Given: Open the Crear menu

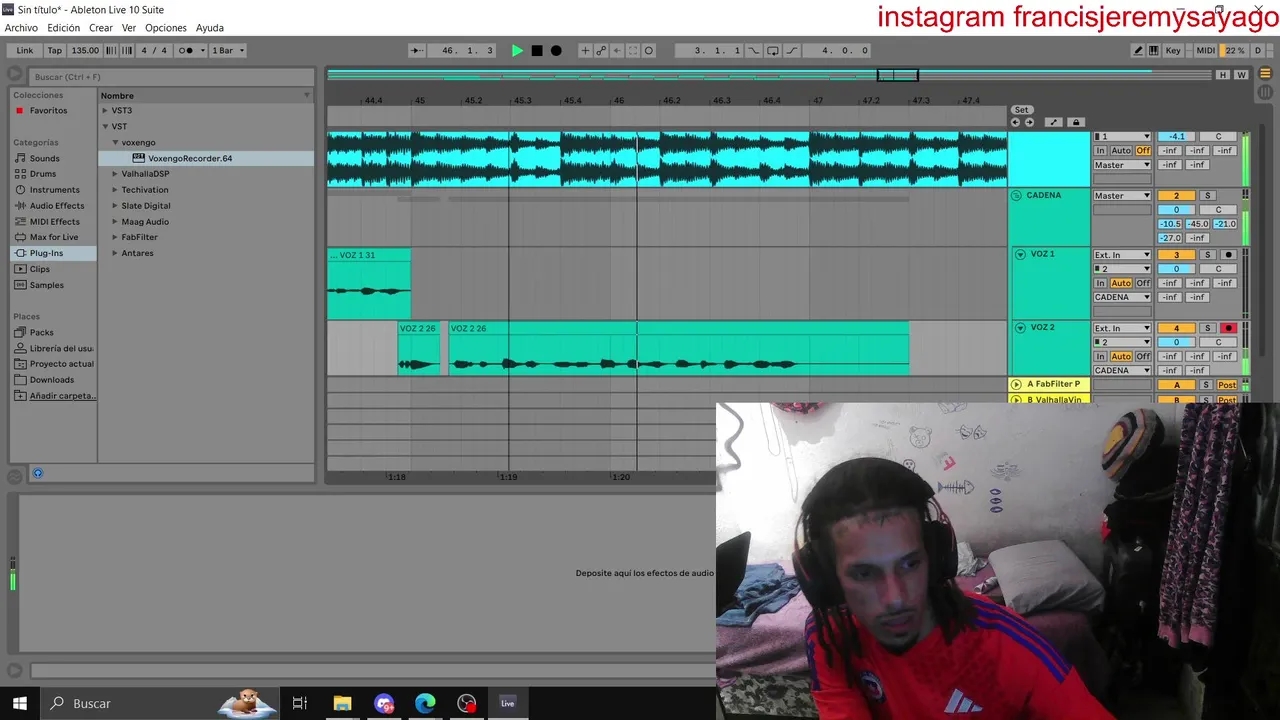Looking at the screenshot, I should [100, 28].
